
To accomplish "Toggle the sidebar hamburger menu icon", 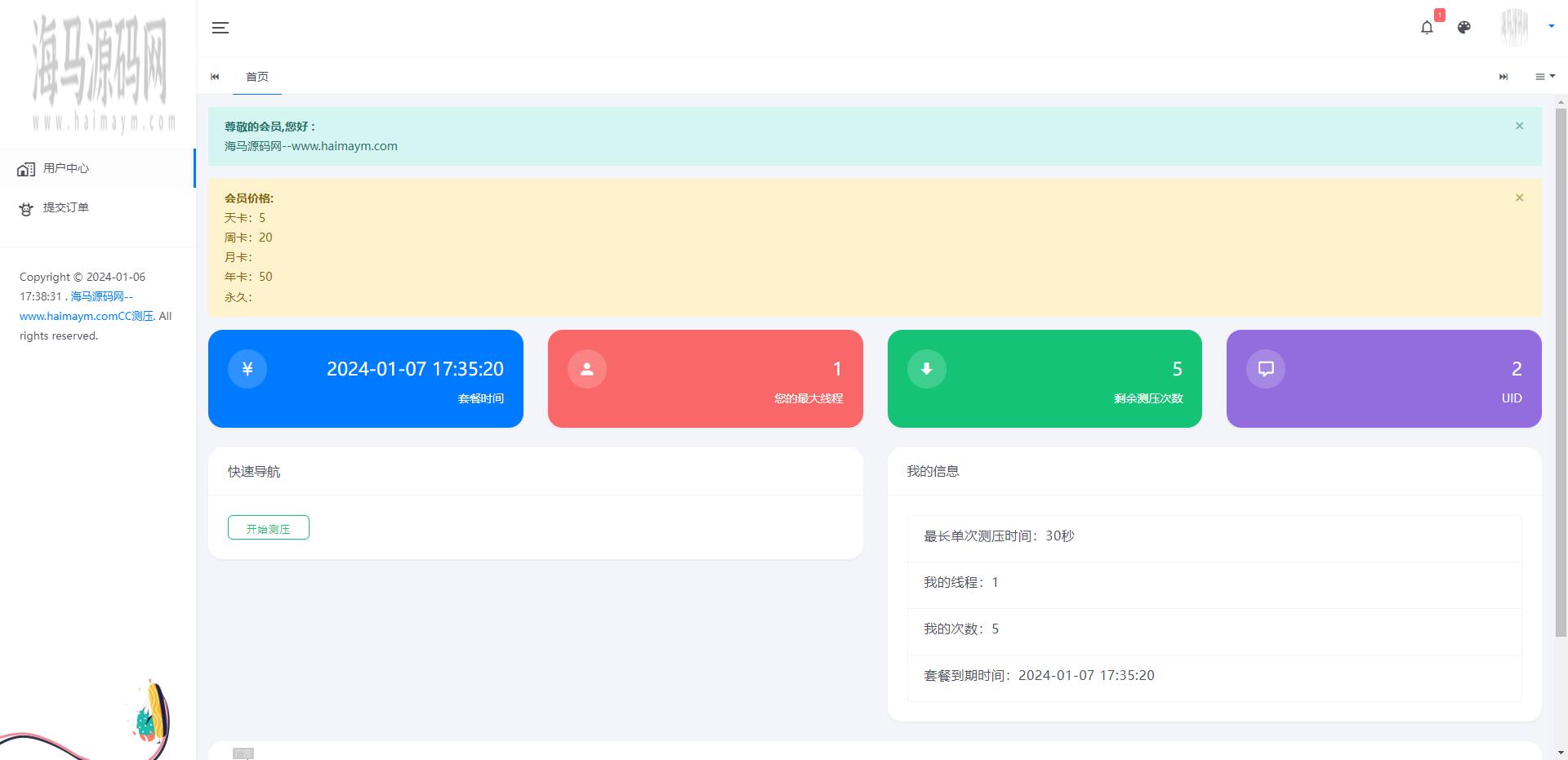I will pyautogui.click(x=220, y=28).
